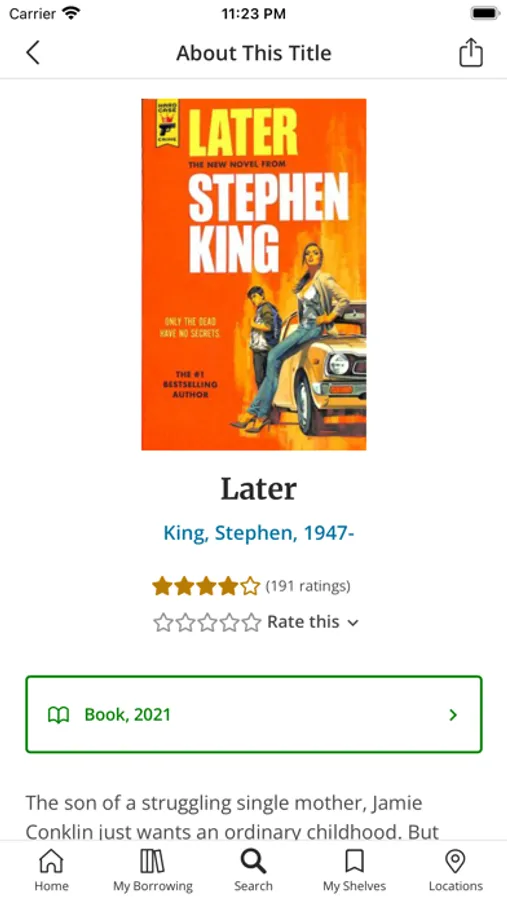This screenshot has width=507, height=900.
Task: Tap the Search magnifier icon
Action: (253, 862)
